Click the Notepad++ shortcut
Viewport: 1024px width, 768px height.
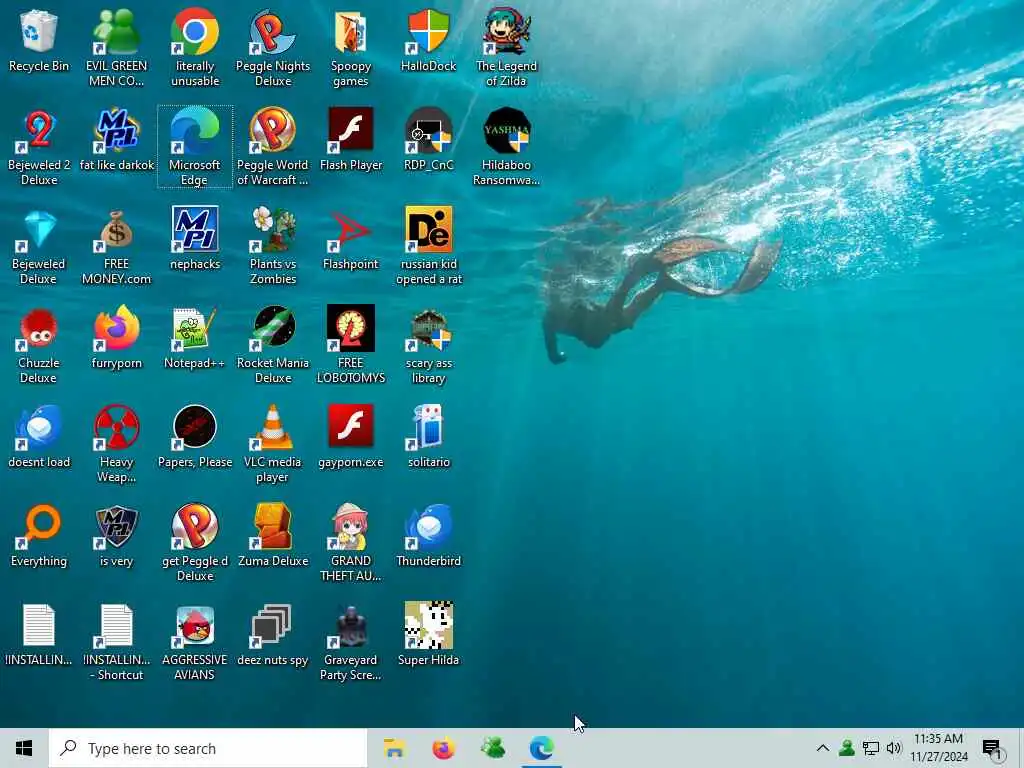(195, 338)
